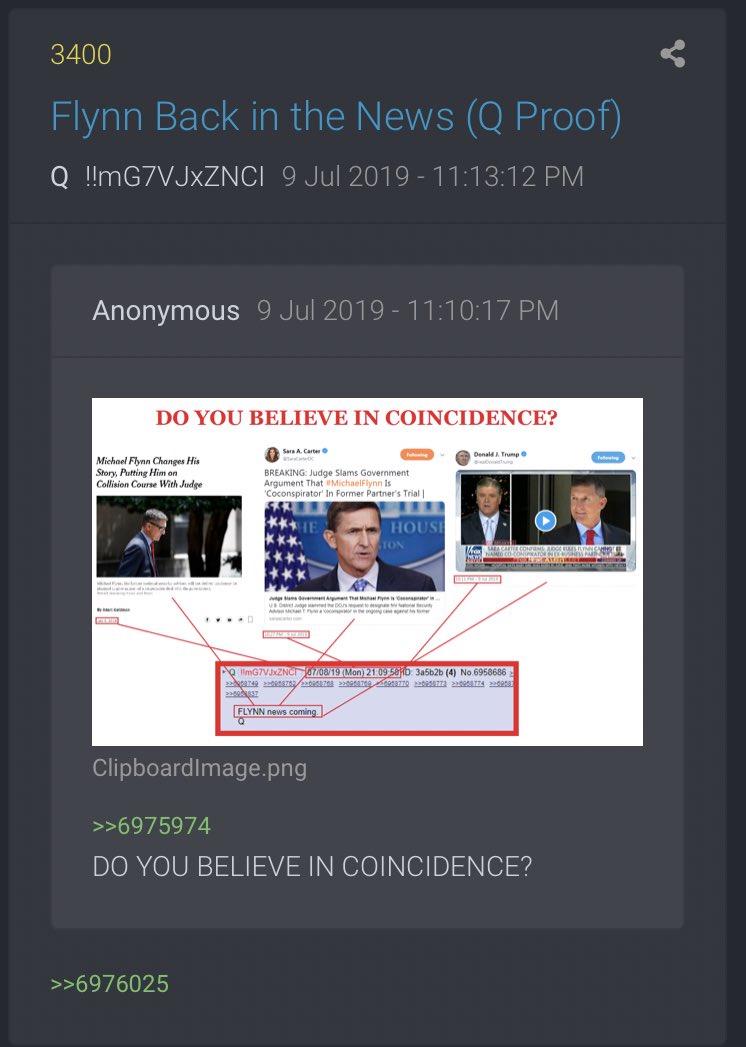
Task: Open the post number 3400 link
Action: pyautogui.click(x=81, y=55)
